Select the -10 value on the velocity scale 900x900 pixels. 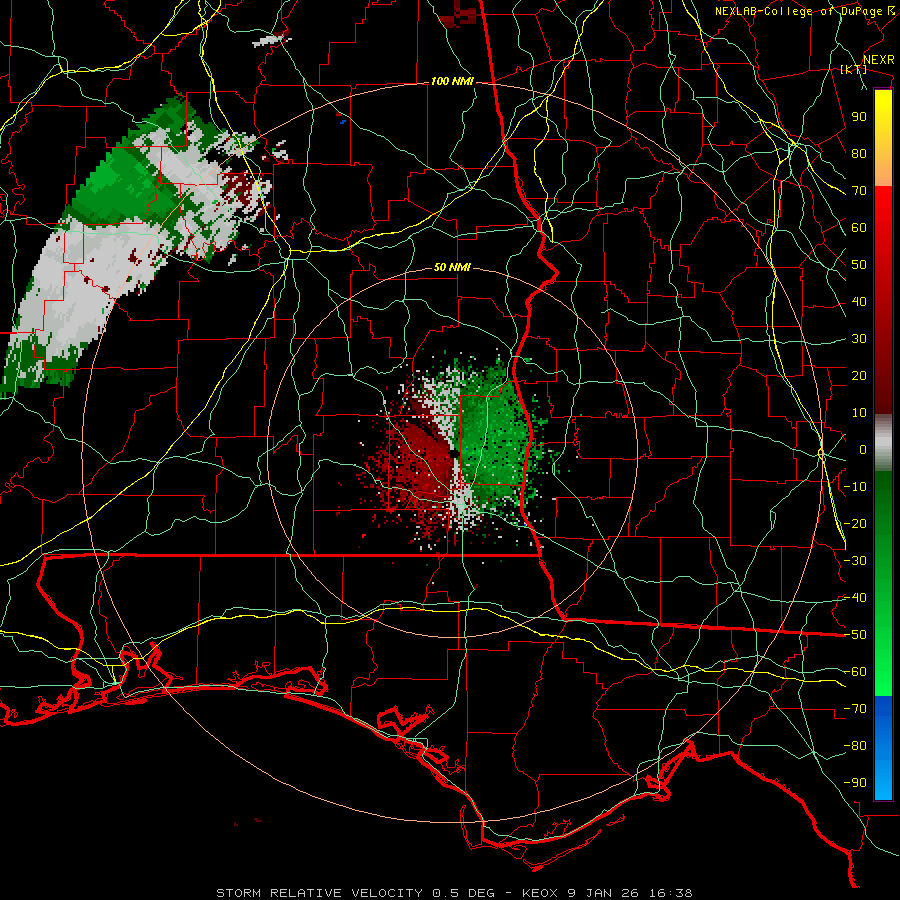tap(855, 487)
